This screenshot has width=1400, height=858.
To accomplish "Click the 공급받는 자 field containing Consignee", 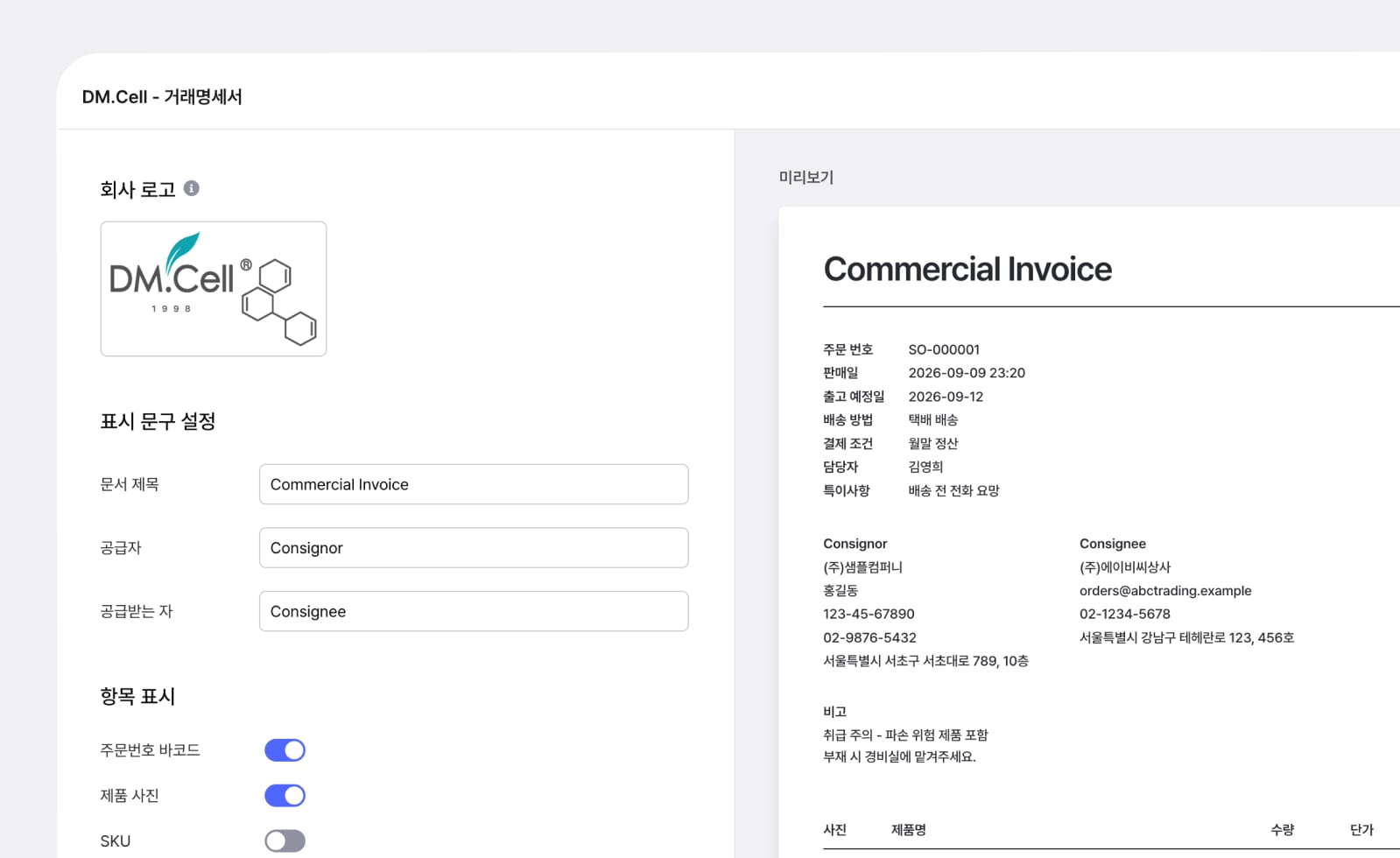I will (474, 611).
